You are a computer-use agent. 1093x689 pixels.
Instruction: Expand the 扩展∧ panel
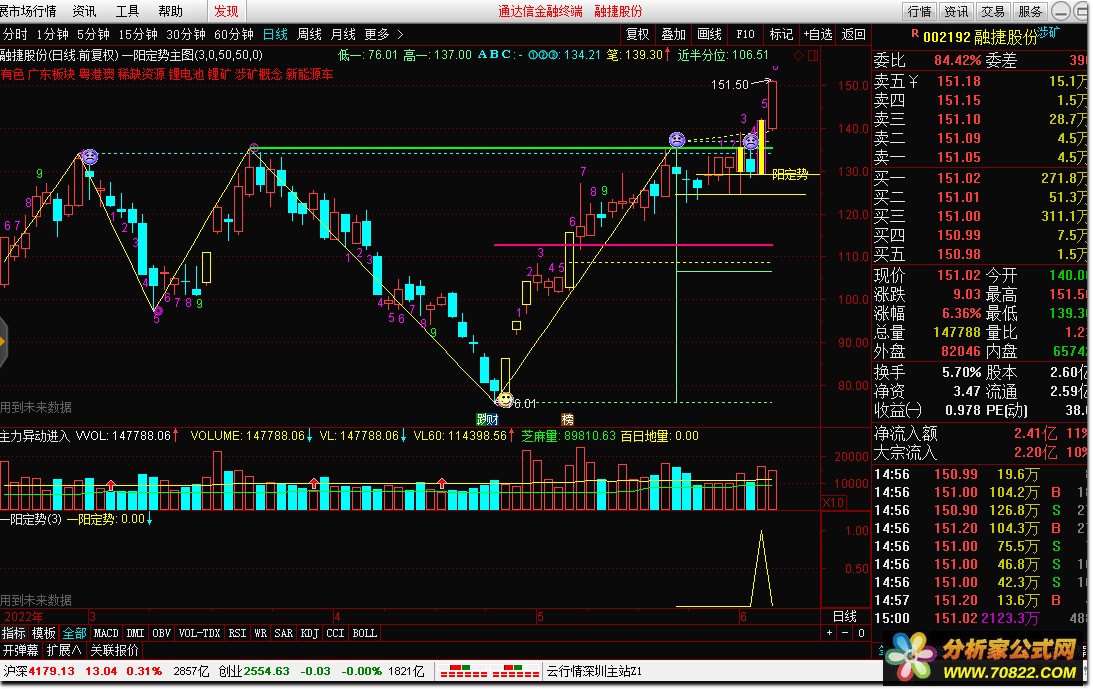click(63, 650)
